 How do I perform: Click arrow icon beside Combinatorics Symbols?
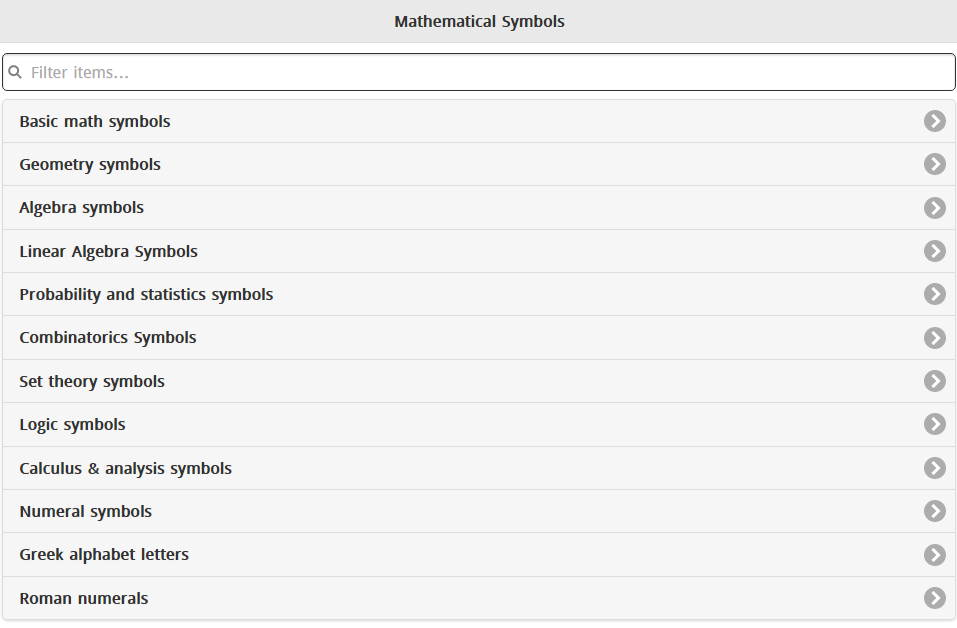click(x=934, y=338)
